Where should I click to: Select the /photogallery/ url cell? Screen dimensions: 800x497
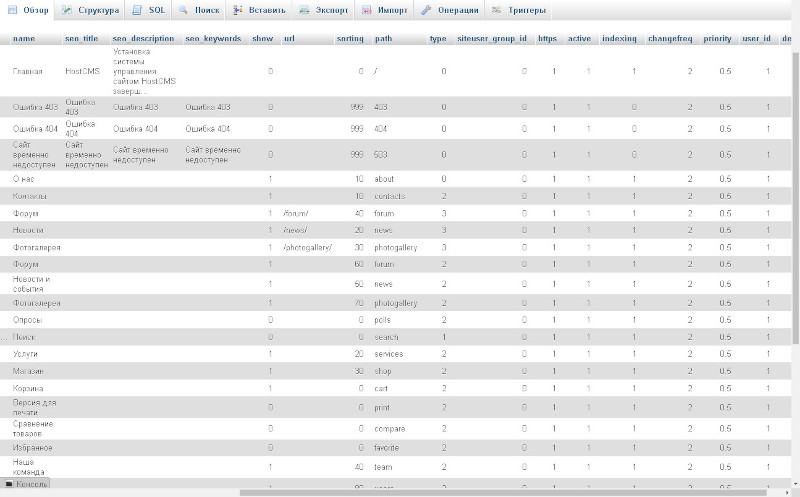307,247
